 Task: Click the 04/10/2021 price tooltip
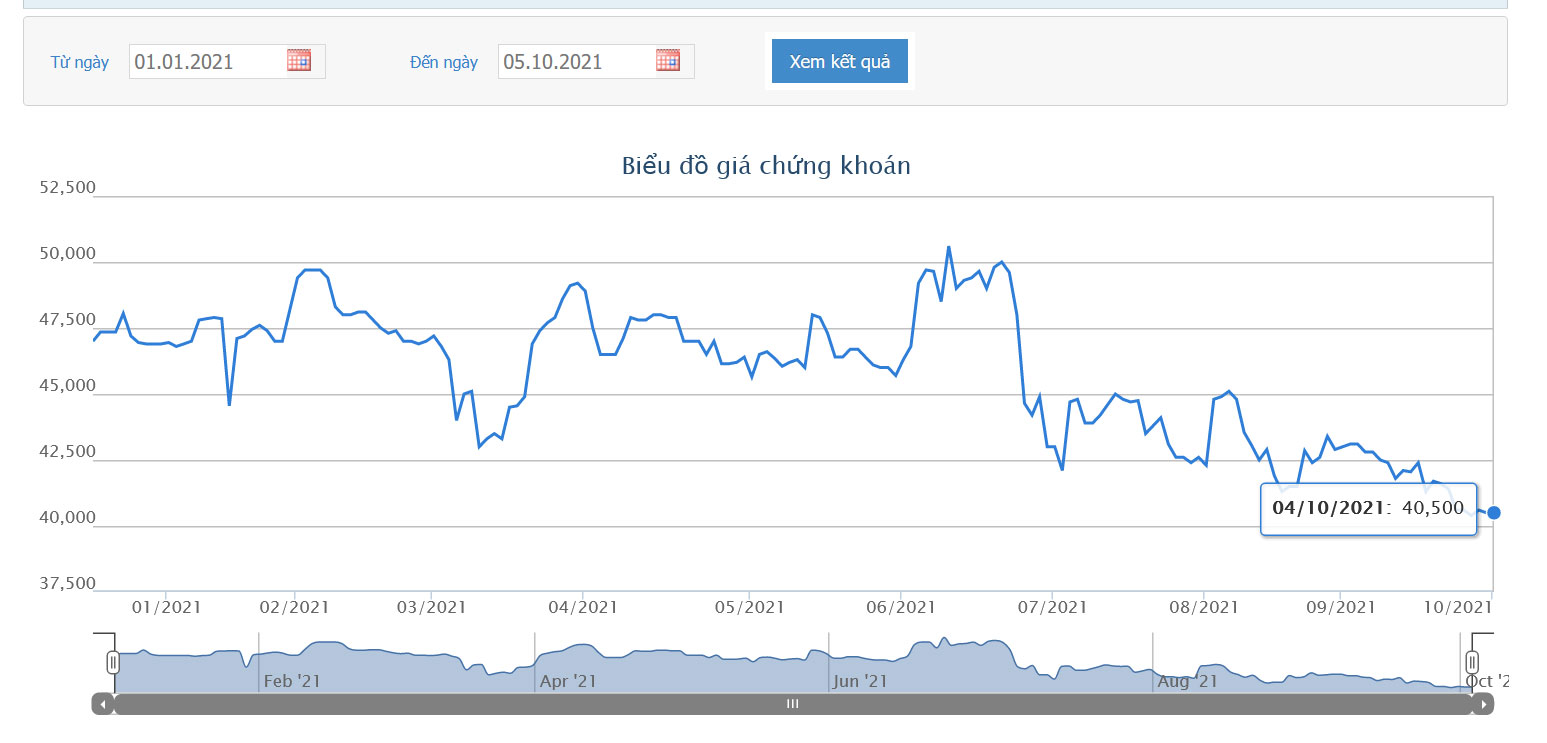(1369, 508)
